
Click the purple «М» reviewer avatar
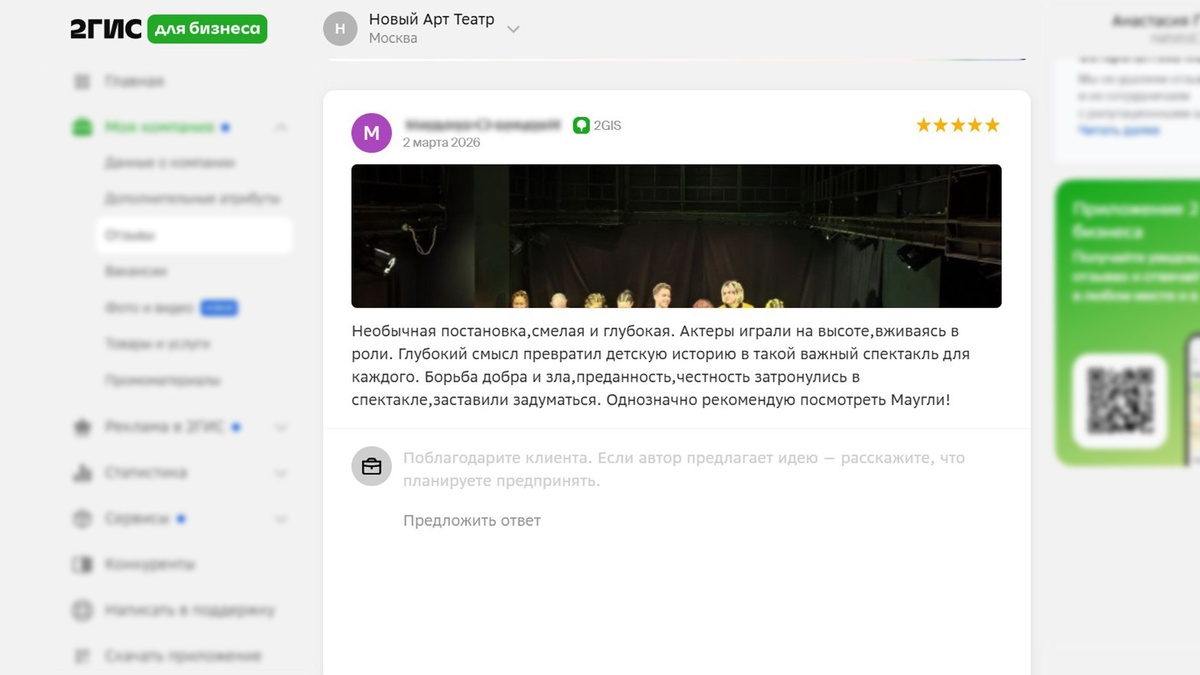point(372,133)
